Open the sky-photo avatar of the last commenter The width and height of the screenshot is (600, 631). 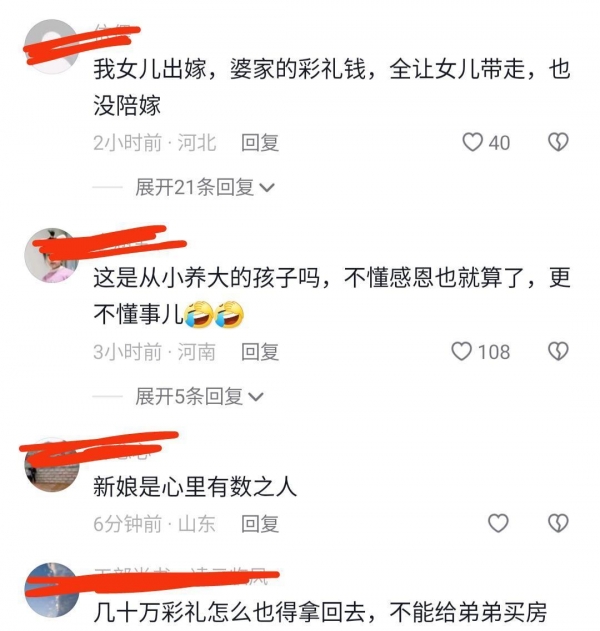(51, 590)
